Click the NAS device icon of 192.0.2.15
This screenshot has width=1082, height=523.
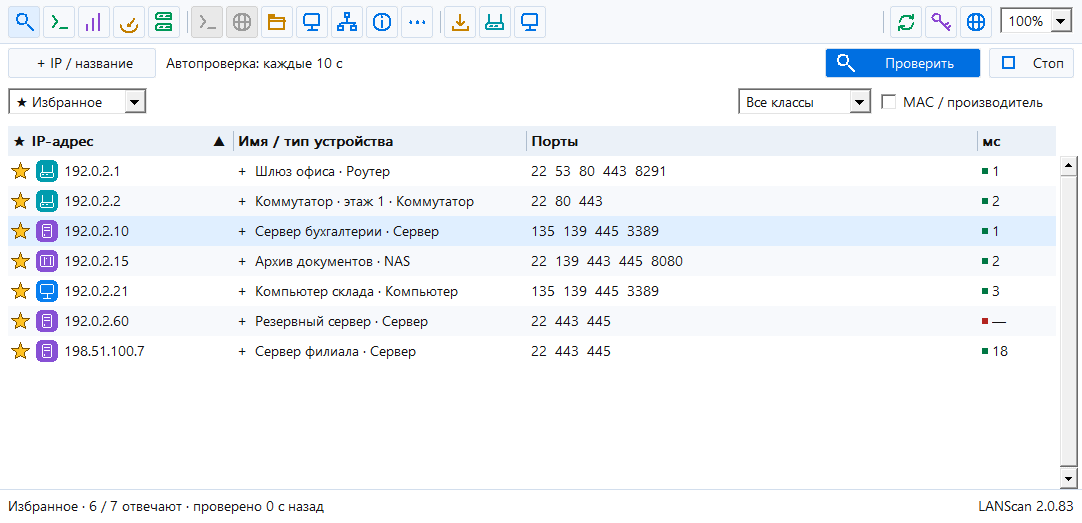(47, 262)
